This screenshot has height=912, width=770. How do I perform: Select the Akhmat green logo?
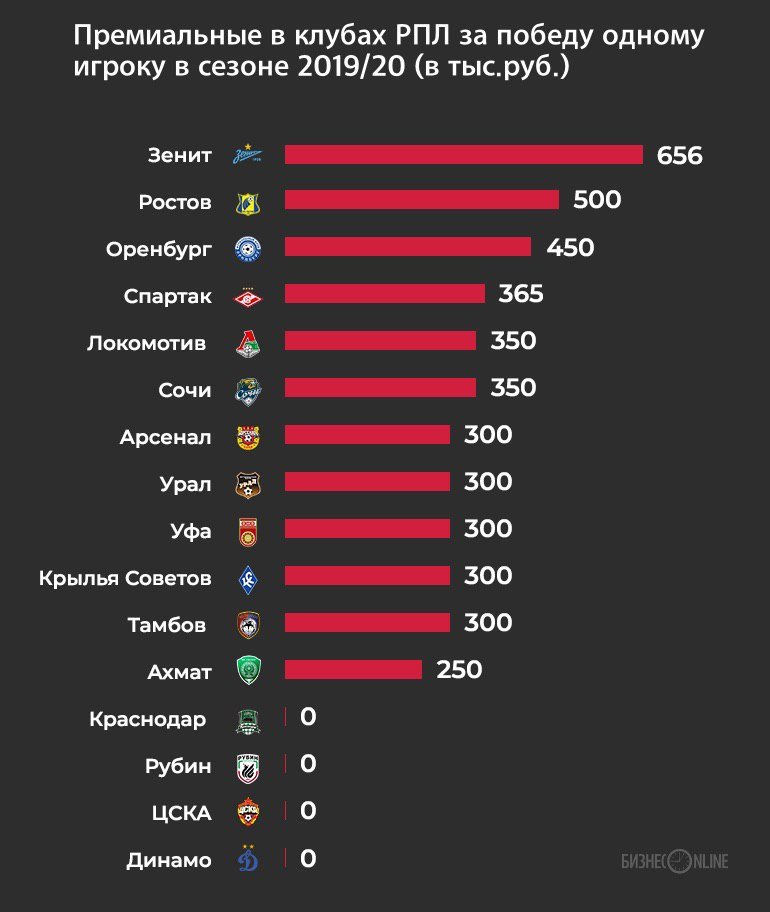point(248,670)
